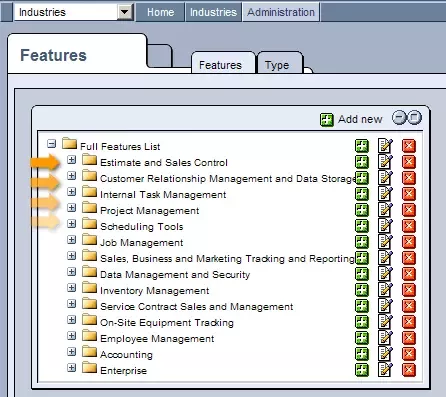Screen dimensions: 446x397
Task: Edit Estimate and Sales Control
Action: point(385,162)
